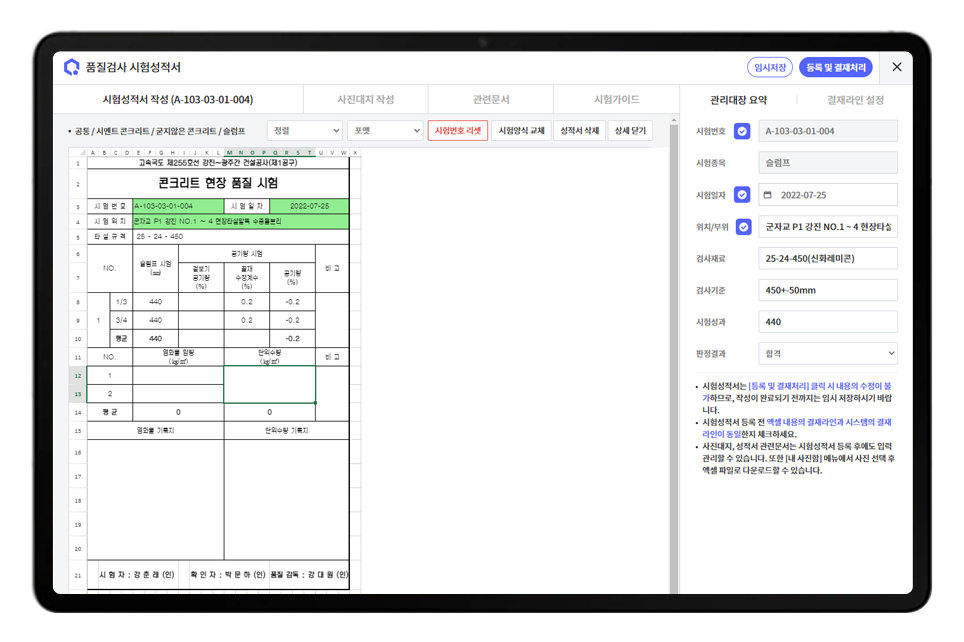Open the 정렬 dropdown
This screenshot has height=642, width=964.
305,131
